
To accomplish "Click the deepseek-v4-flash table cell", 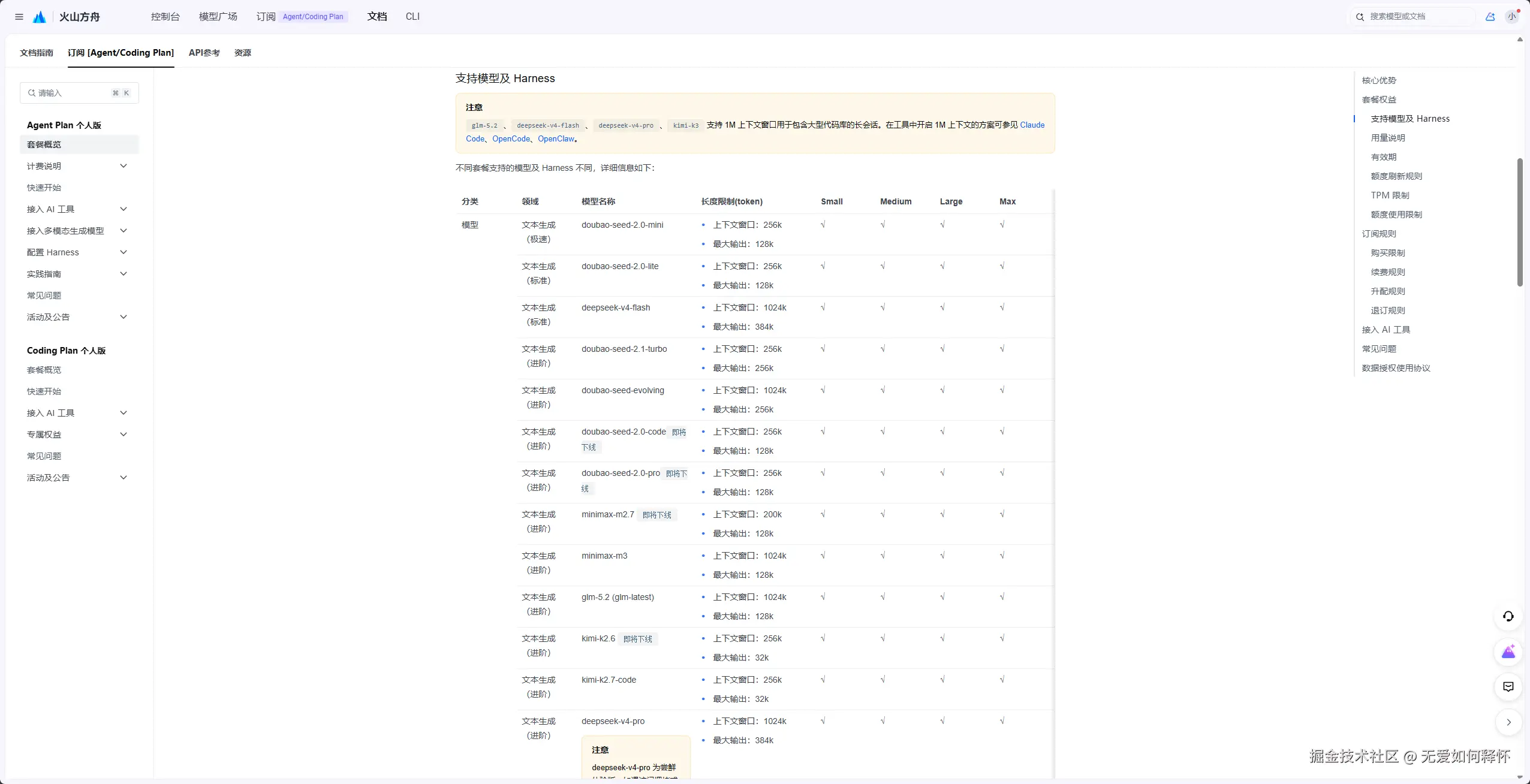I will coord(616,308).
